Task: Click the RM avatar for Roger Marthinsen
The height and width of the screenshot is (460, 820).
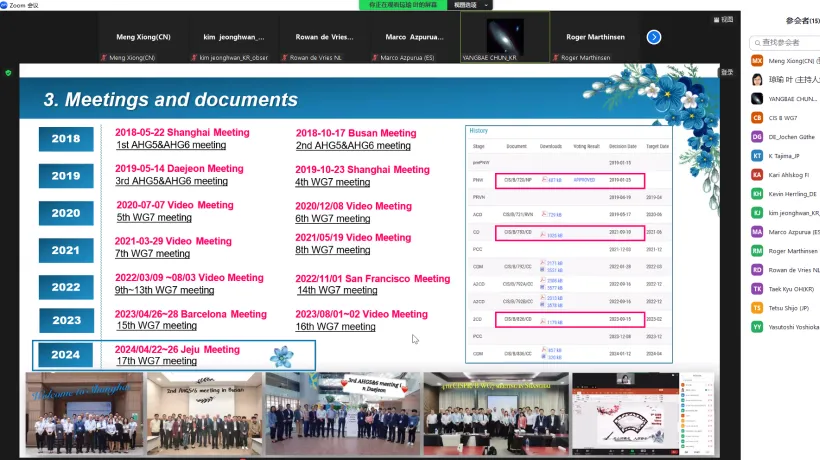Action: (757, 251)
